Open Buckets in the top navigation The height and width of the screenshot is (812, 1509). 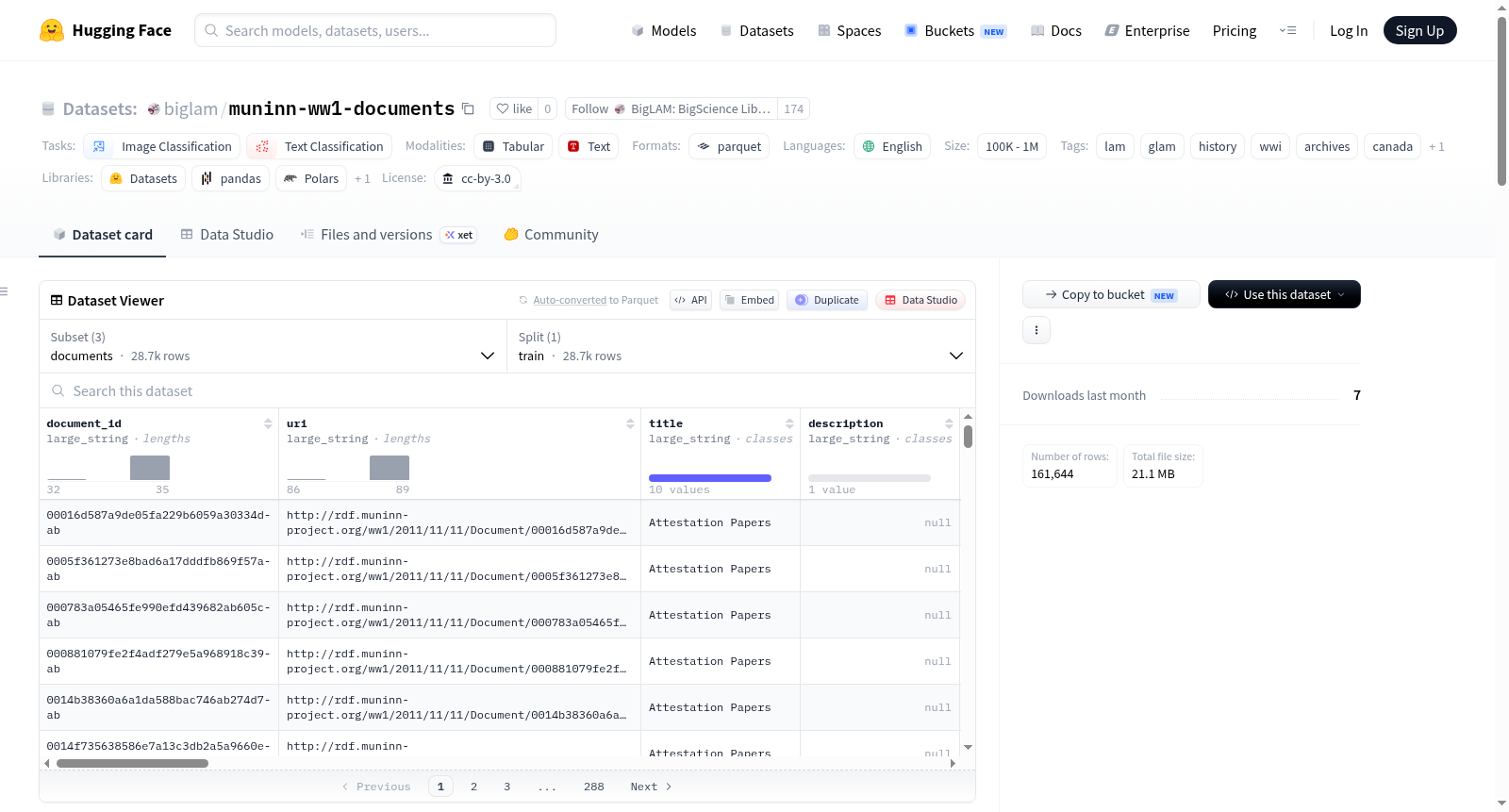(x=955, y=30)
